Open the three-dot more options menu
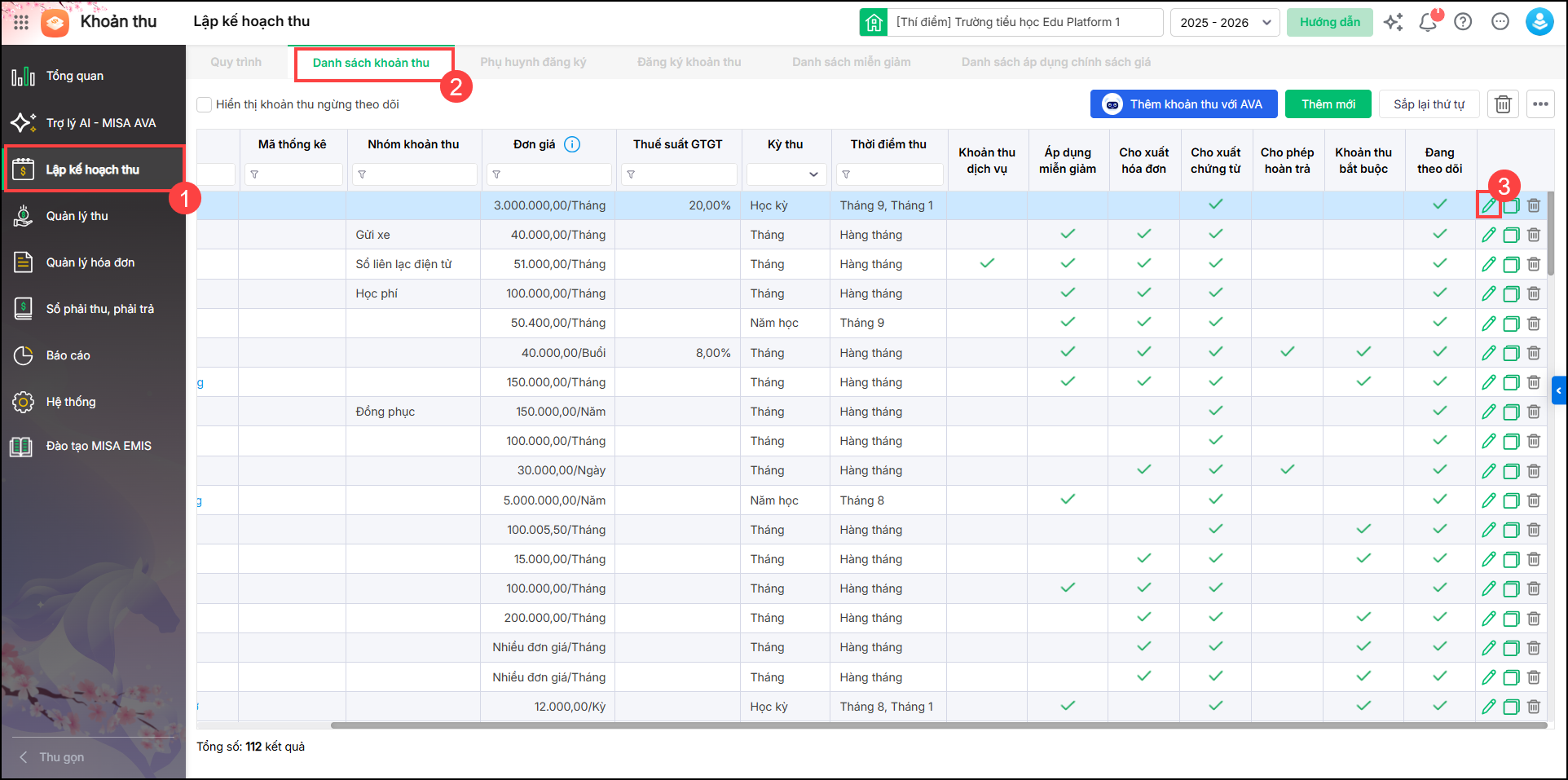 [1540, 104]
